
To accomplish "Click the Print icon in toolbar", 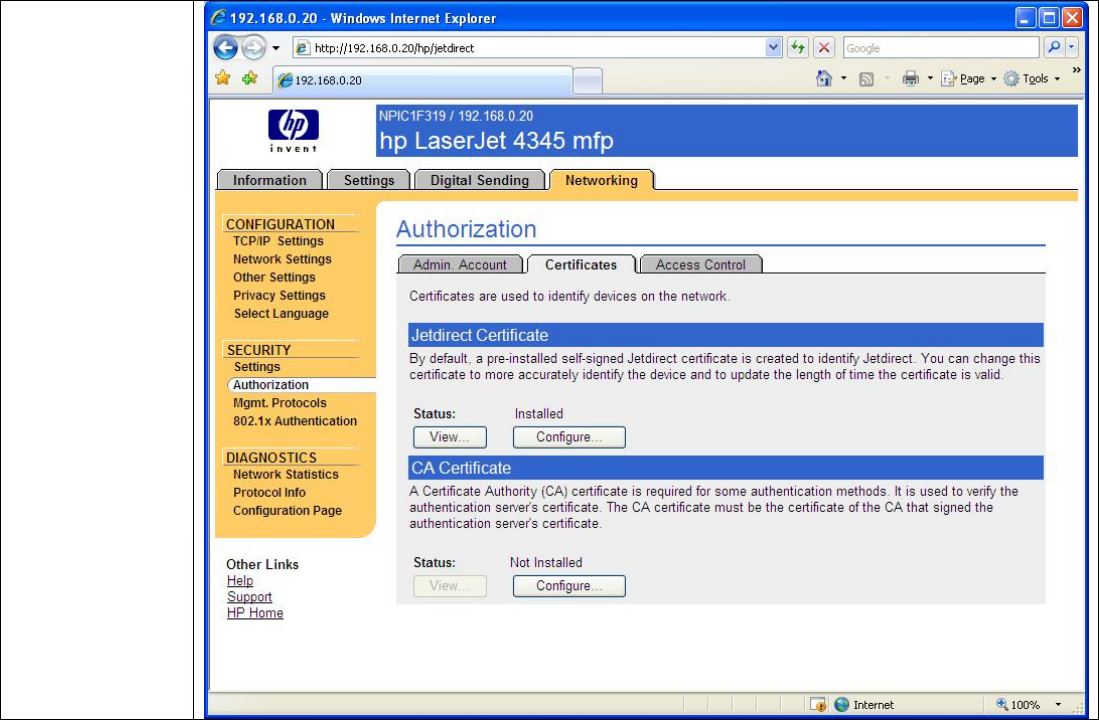I will (x=910, y=79).
